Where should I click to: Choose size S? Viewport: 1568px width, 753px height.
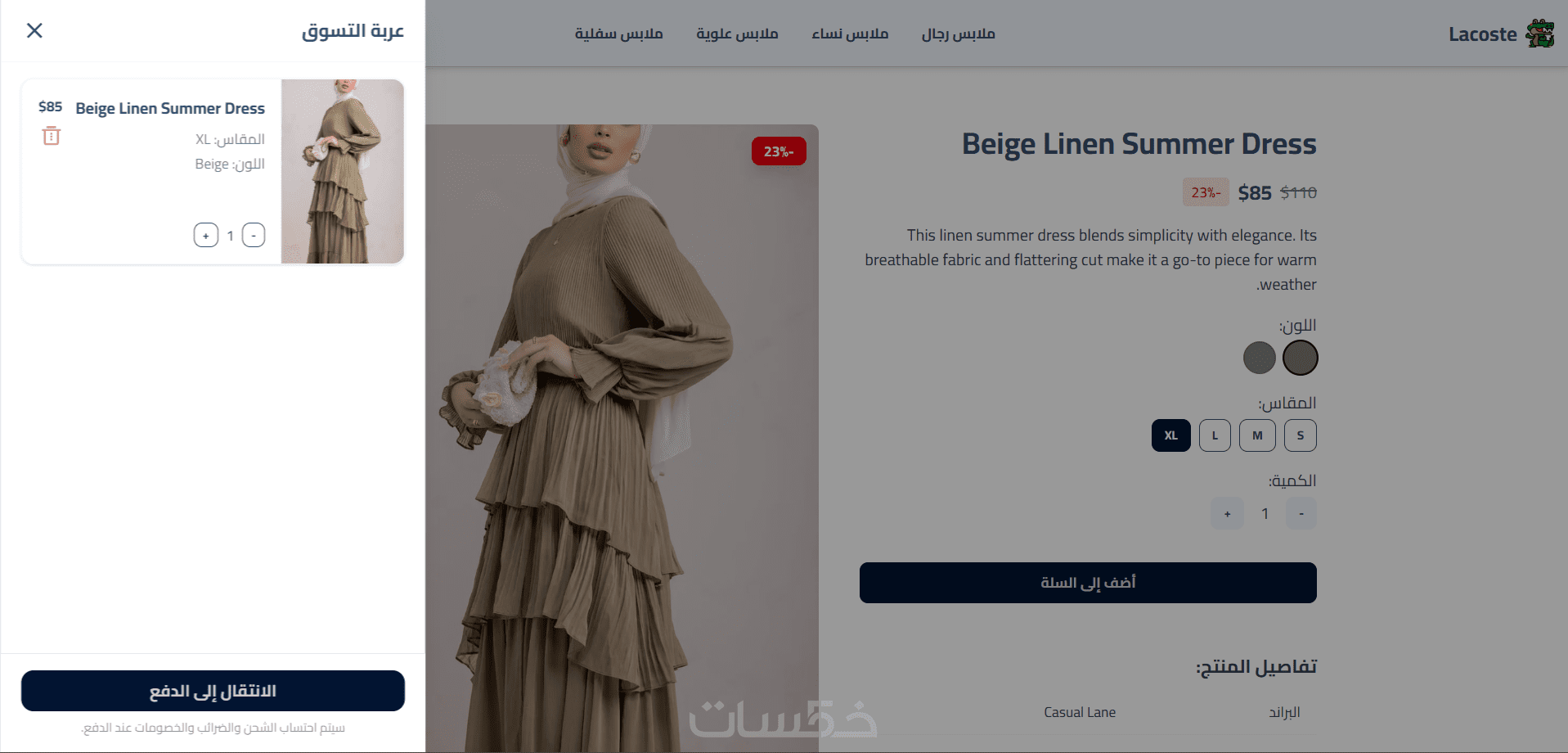[x=1301, y=435]
